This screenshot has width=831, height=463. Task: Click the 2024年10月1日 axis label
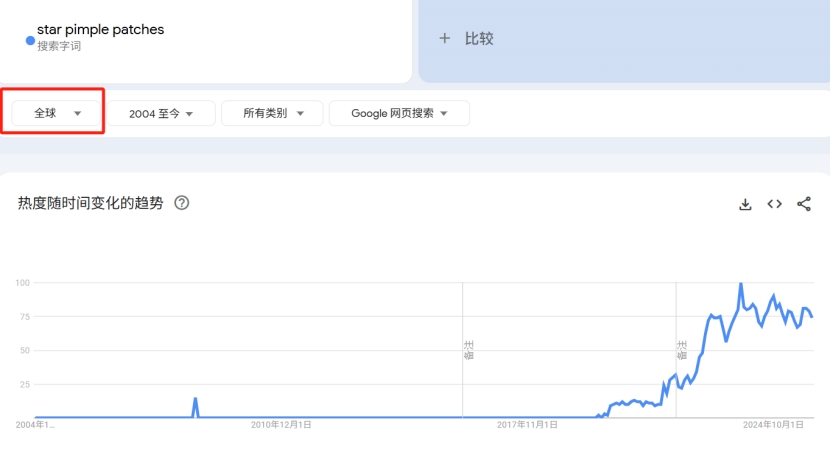click(x=773, y=425)
